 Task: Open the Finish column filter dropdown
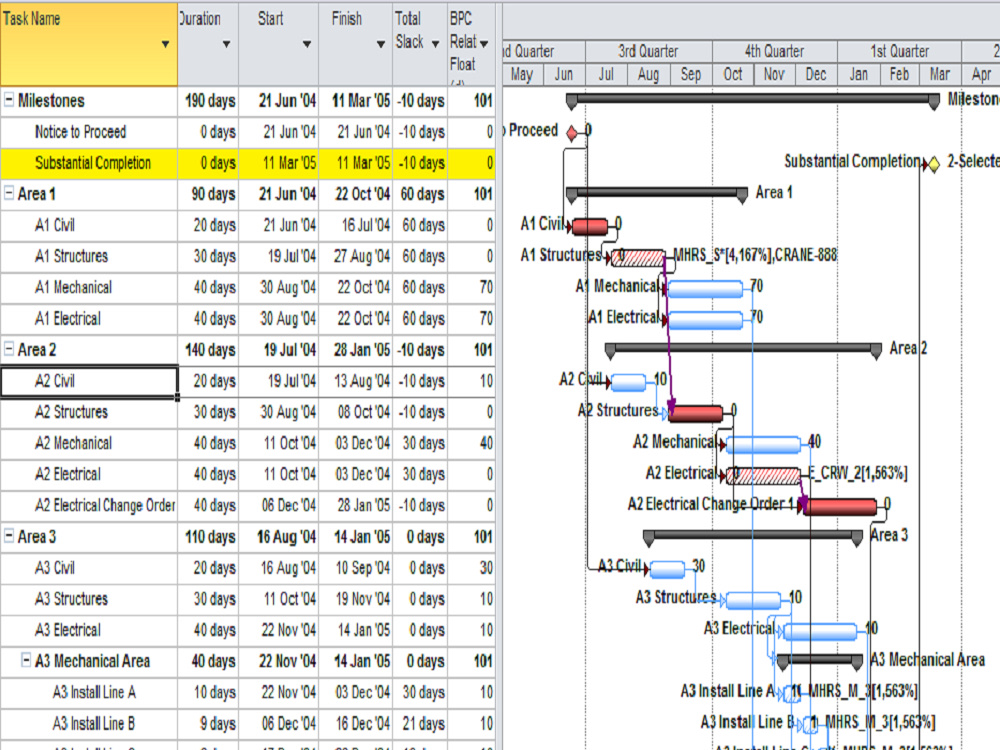pyautogui.click(x=381, y=44)
